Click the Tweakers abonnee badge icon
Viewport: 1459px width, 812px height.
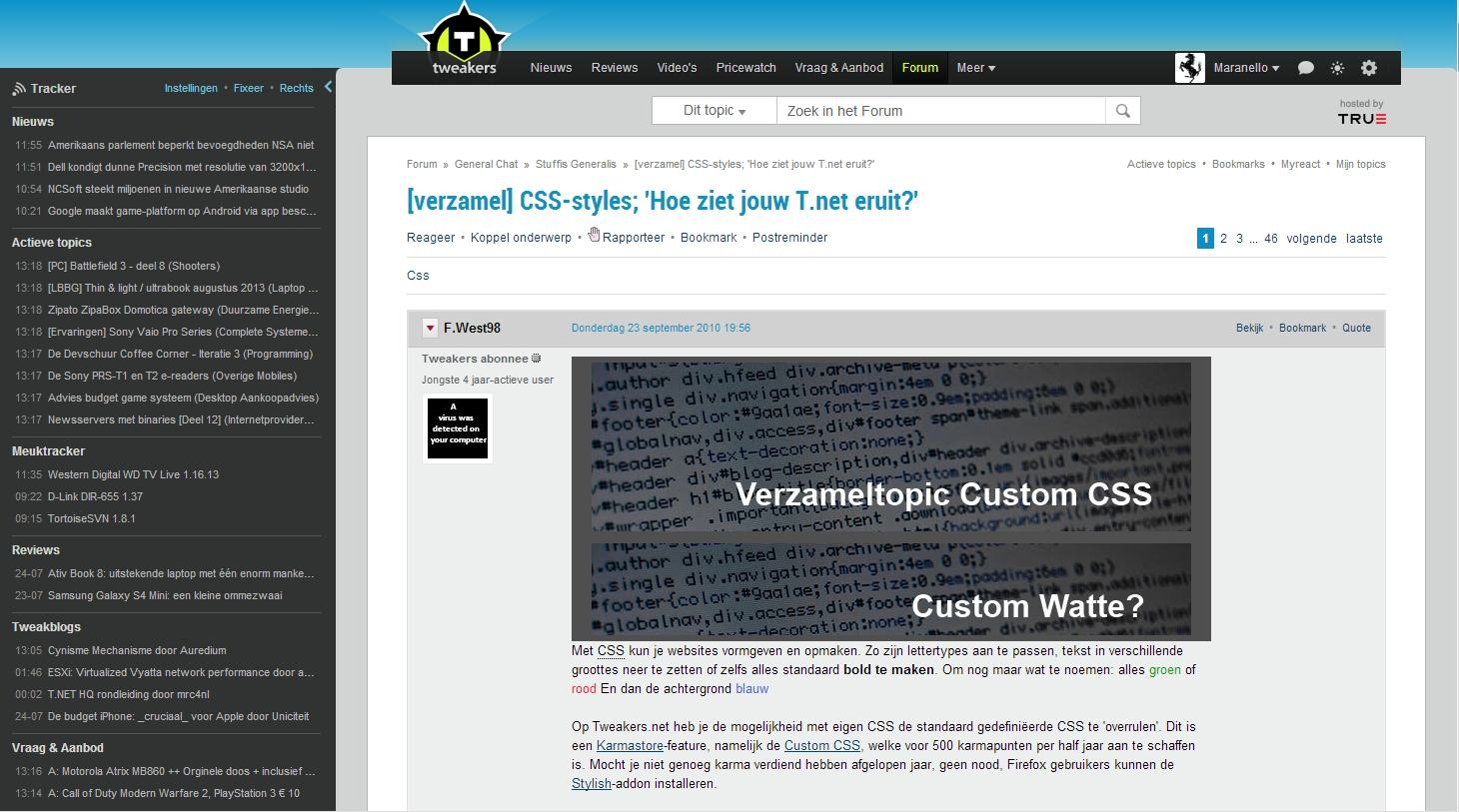[536, 359]
